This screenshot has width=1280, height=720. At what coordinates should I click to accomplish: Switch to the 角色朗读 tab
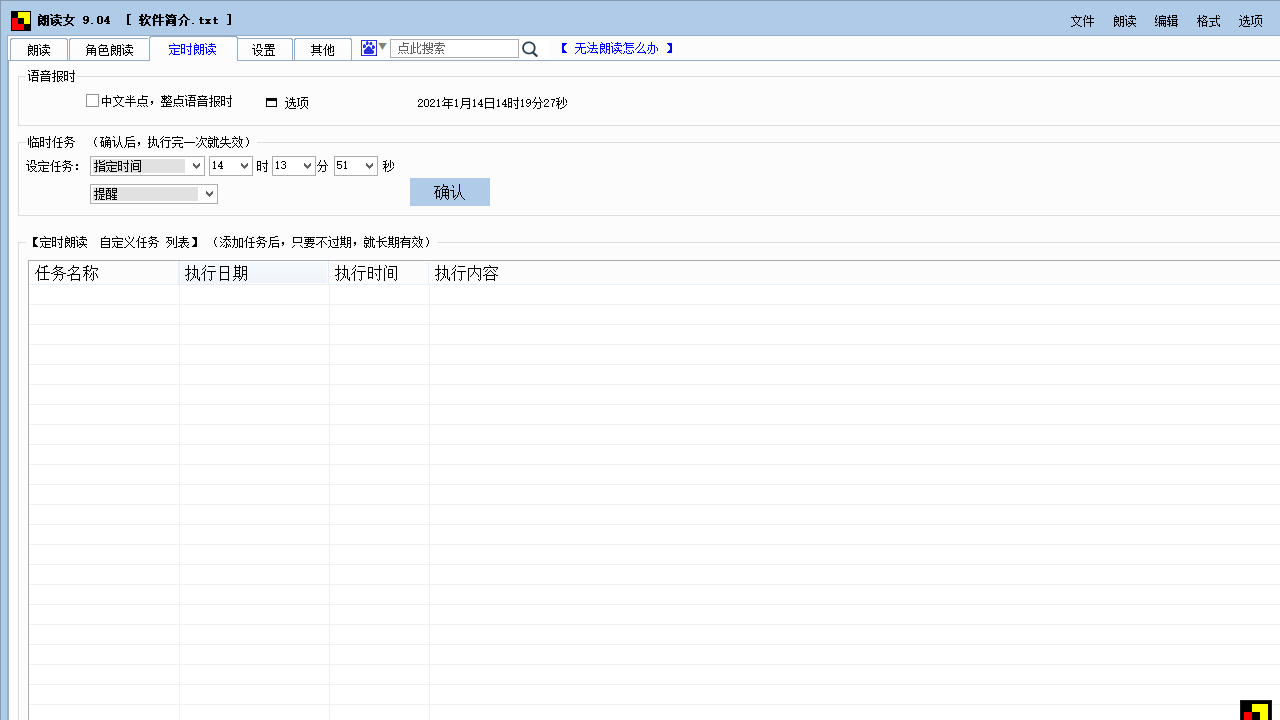point(109,50)
